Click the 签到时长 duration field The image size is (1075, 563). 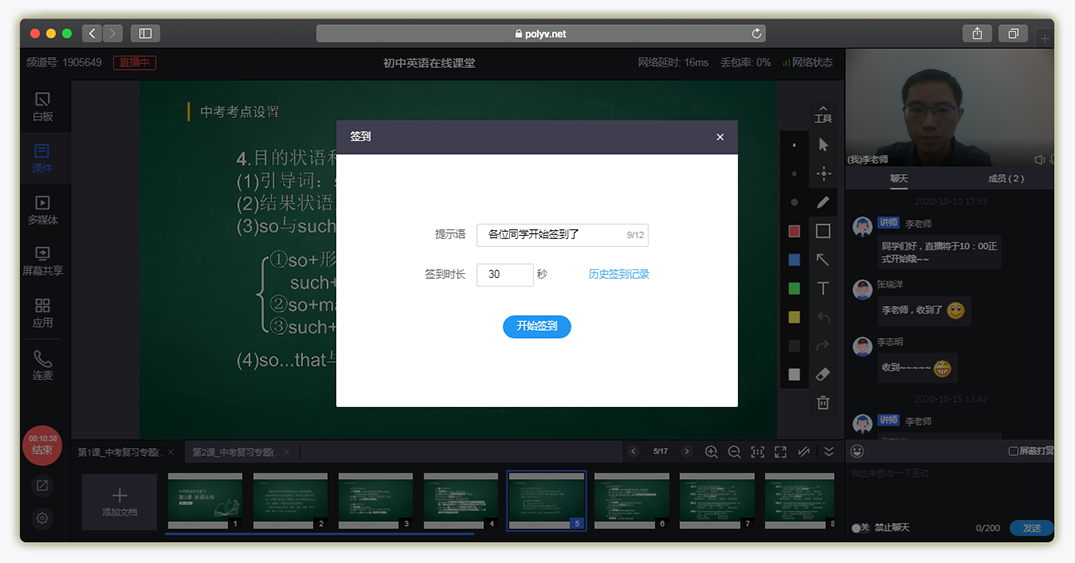(x=505, y=274)
